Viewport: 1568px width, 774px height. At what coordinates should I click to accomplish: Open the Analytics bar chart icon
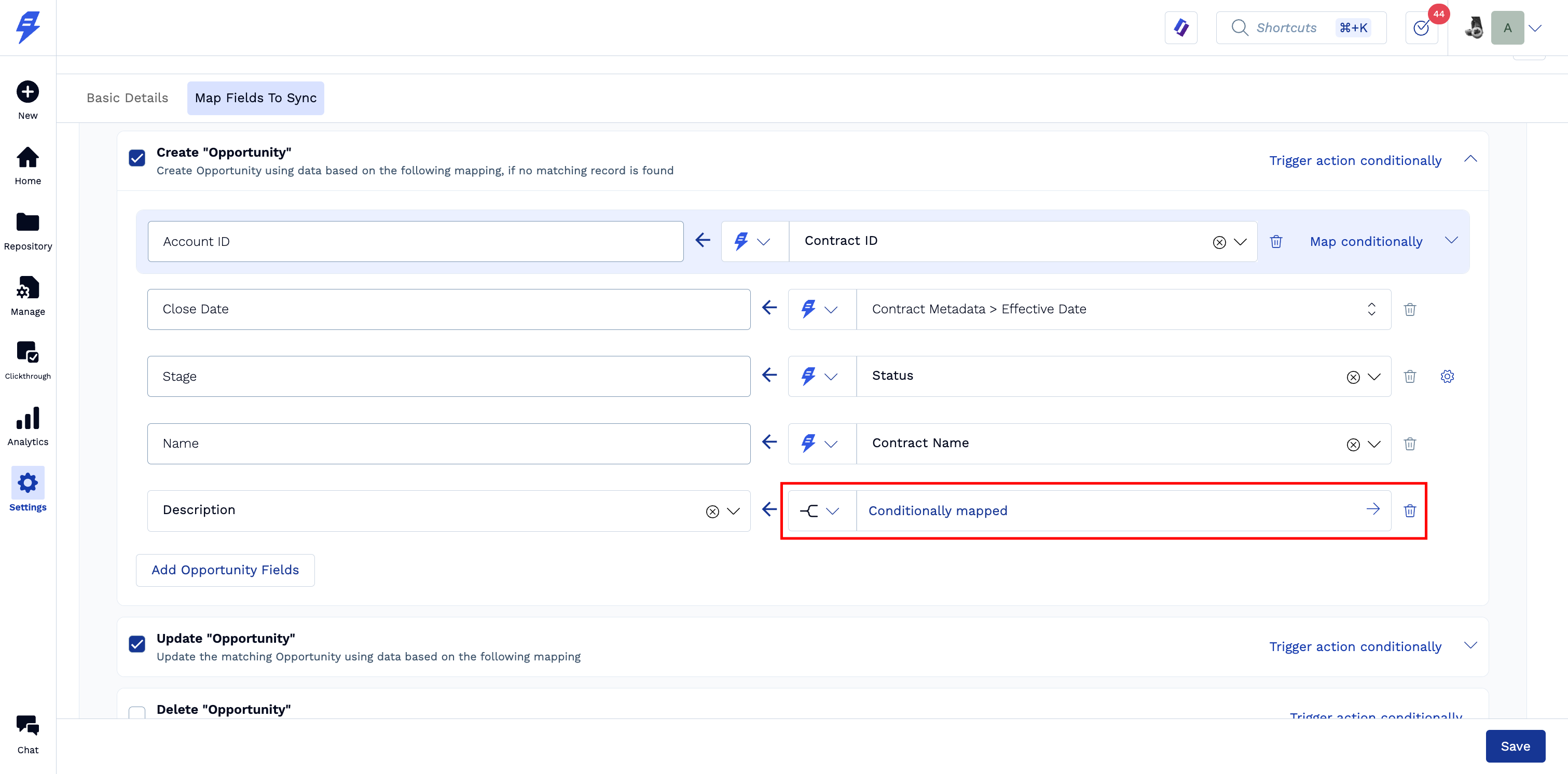(27, 419)
